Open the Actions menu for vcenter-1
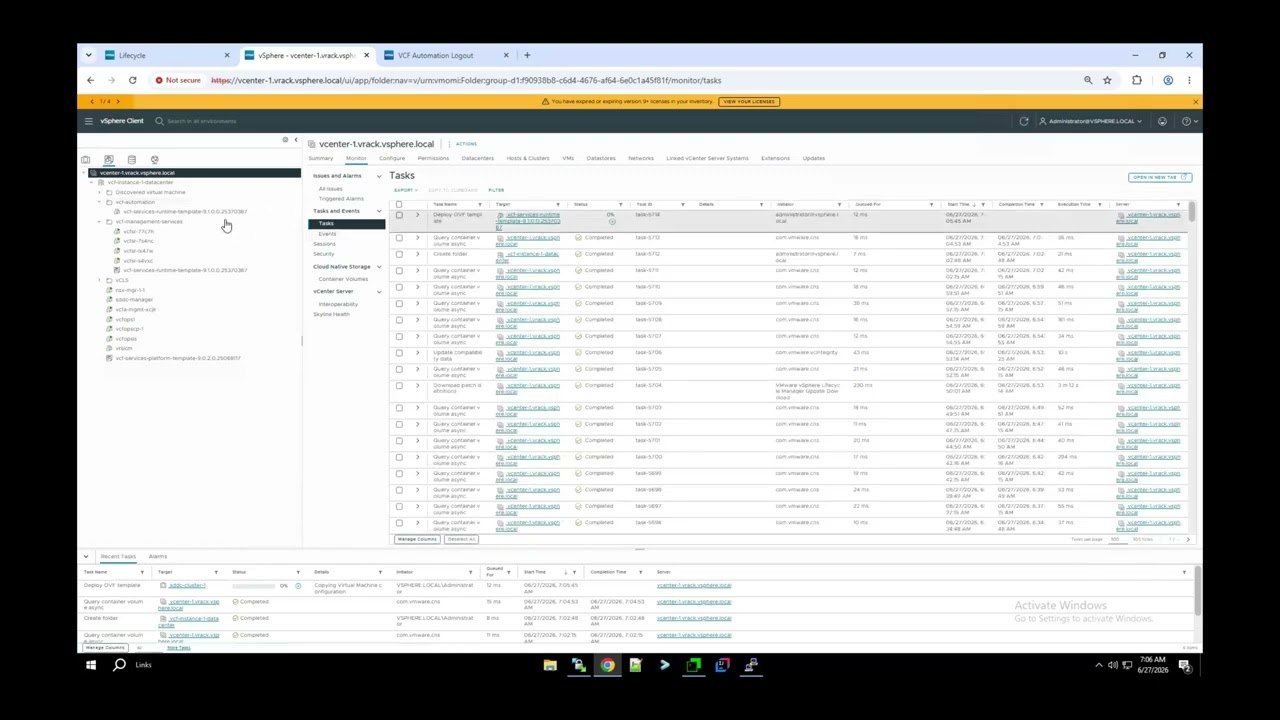This screenshot has width=1280, height=720. [x=466, y=144]
